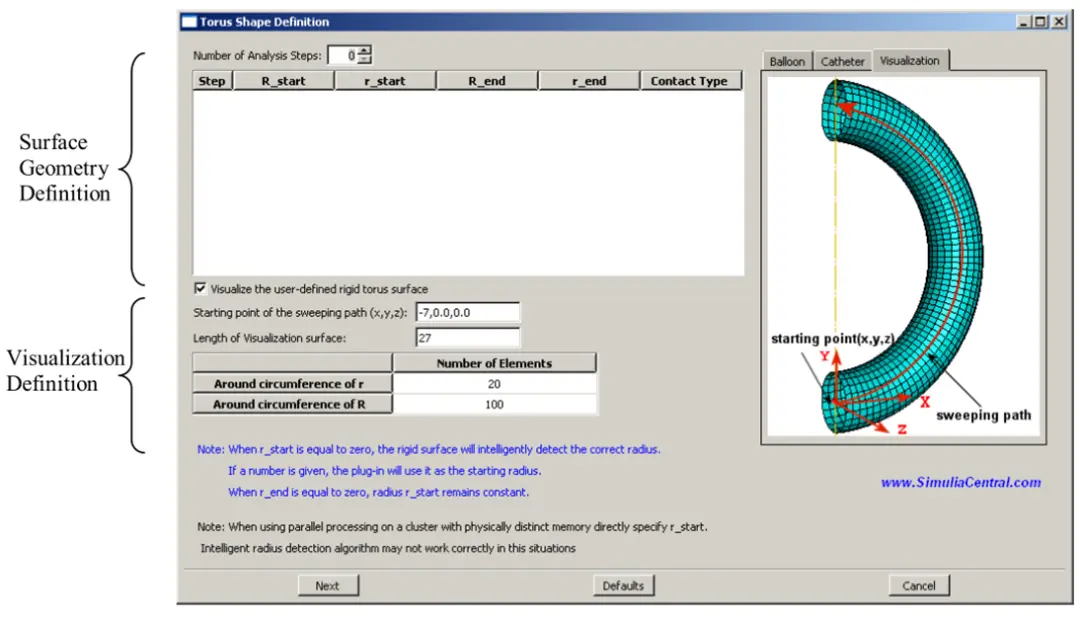Toggle visualize user-defined rigid torus surface checkbox
Image resolution: width=1080 pixels, height=618 pixels.
click(x=200, y=288)
